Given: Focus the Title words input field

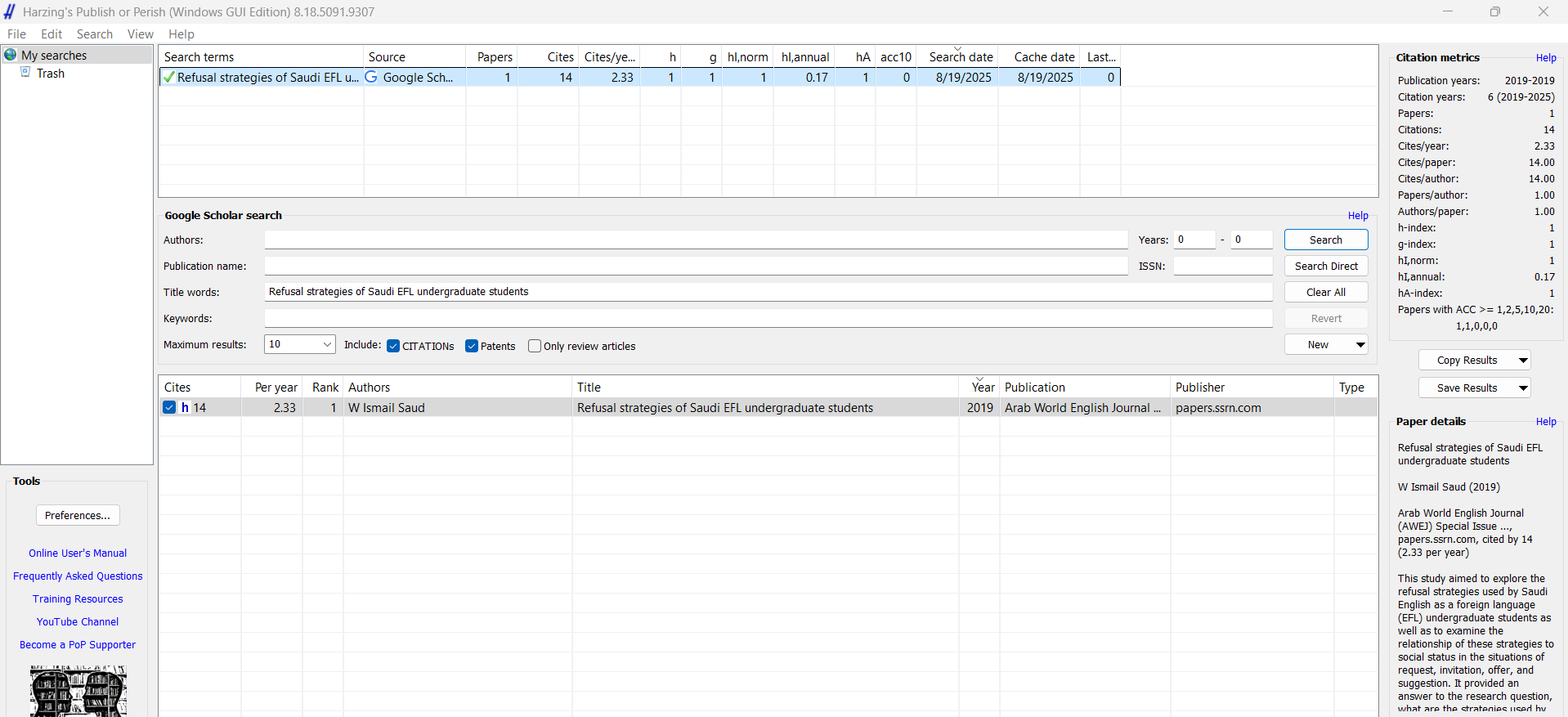Looking at the screenshot, I should [x=768, y=292].
